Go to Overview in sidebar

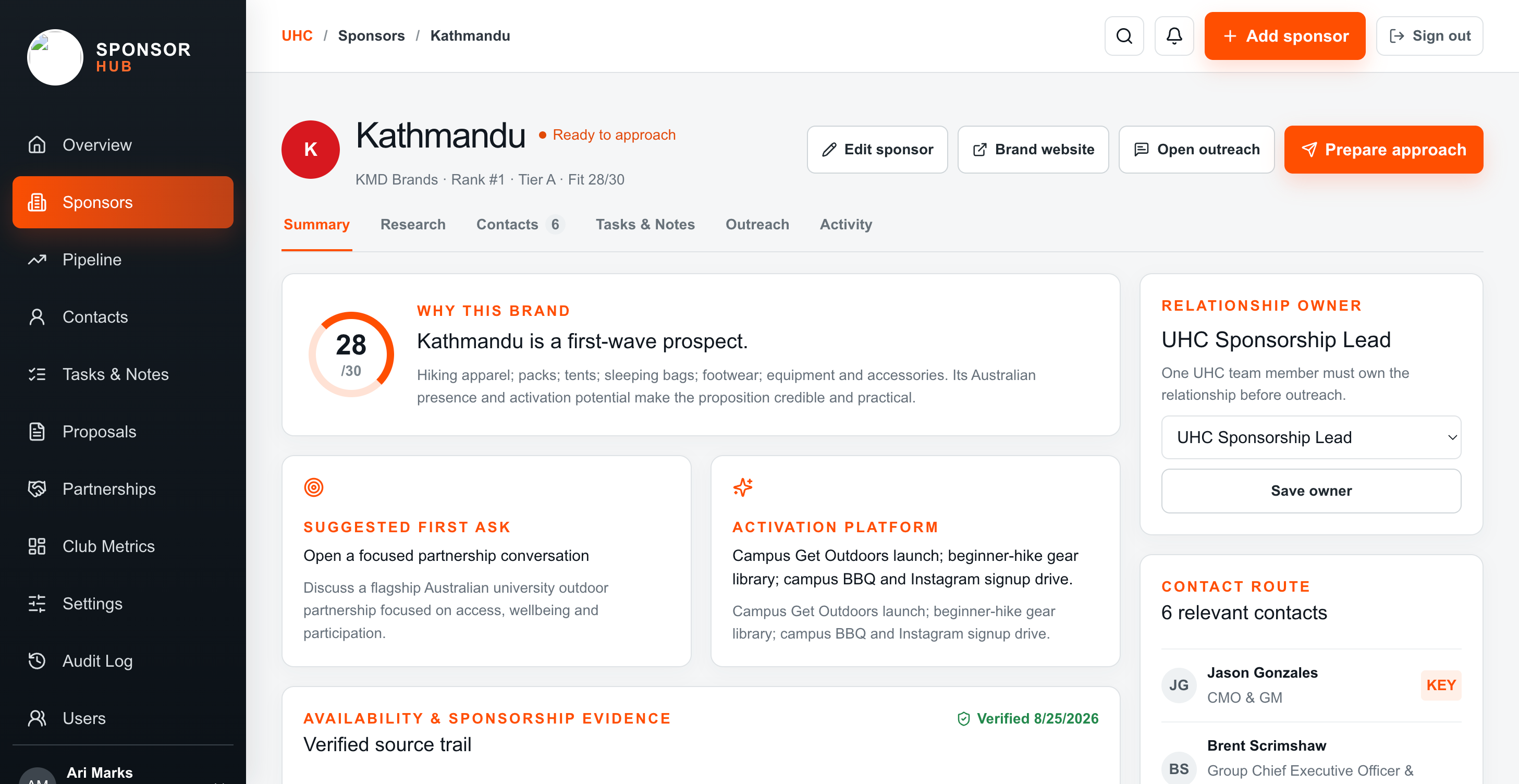pos(123,145)
